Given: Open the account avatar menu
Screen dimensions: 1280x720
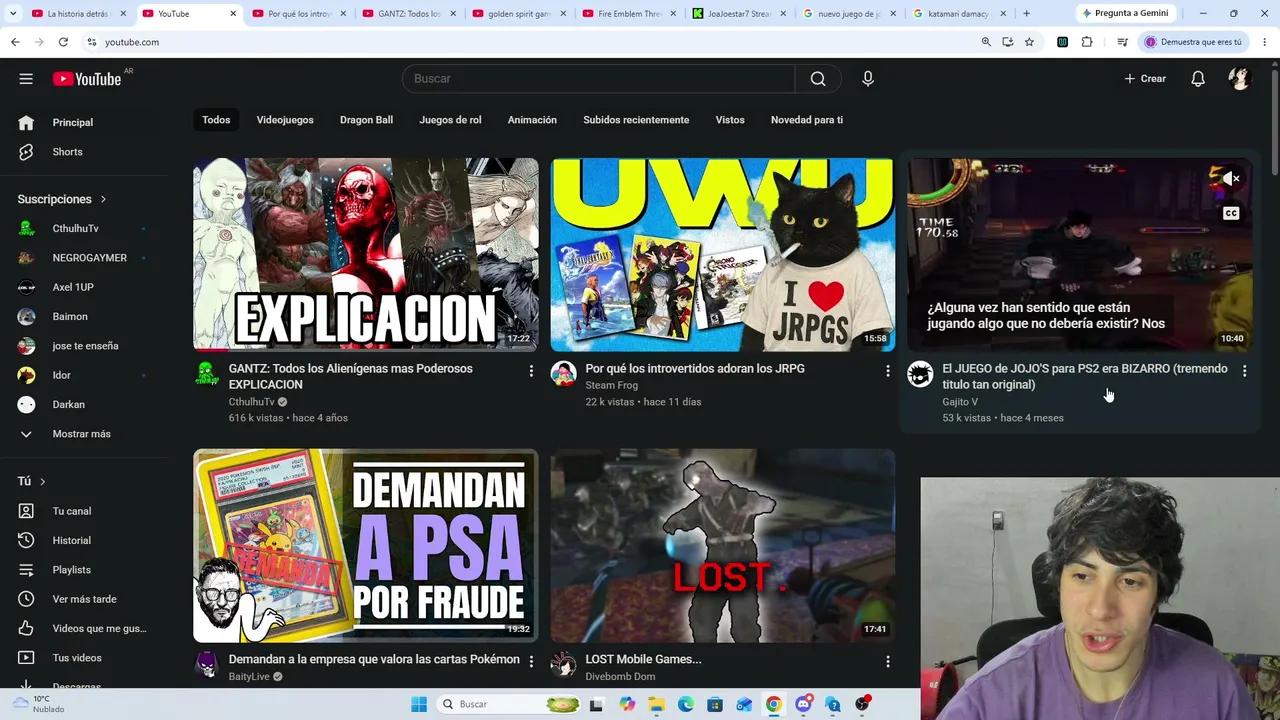Looking at the screenshot, I should (1240, 79).
